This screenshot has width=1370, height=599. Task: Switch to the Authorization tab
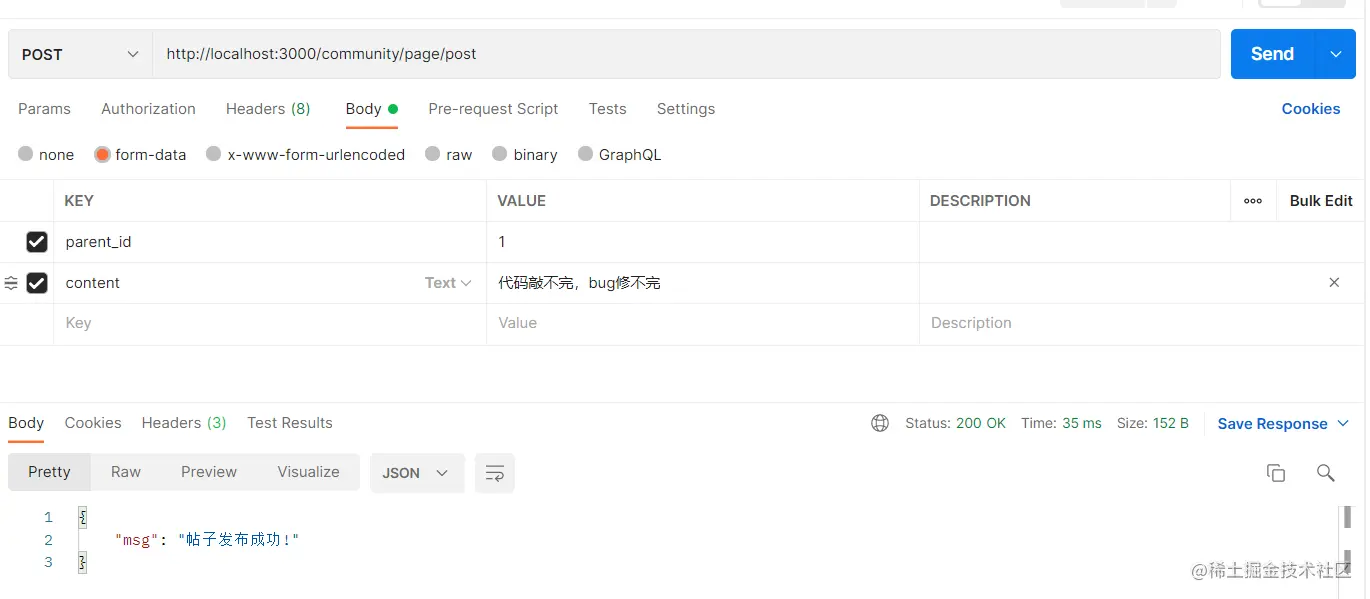(x=148, y=109)
